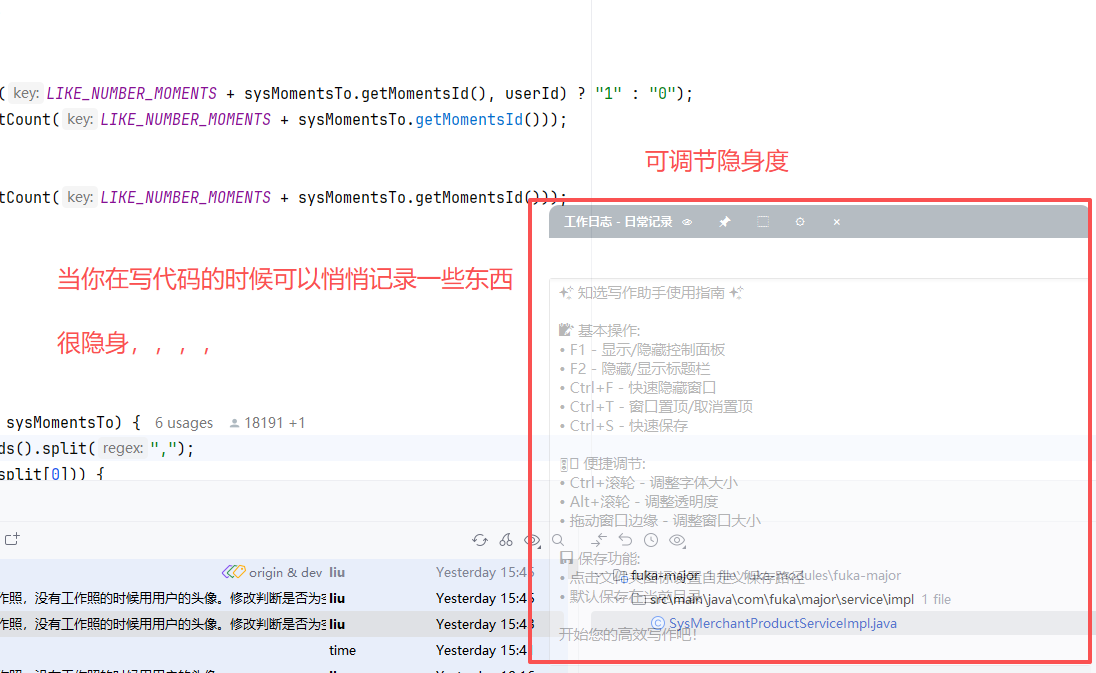Screen dimensions: 1096x673
Task: Click the search magnifier in Git log toolbar
Action: point(558,540)
